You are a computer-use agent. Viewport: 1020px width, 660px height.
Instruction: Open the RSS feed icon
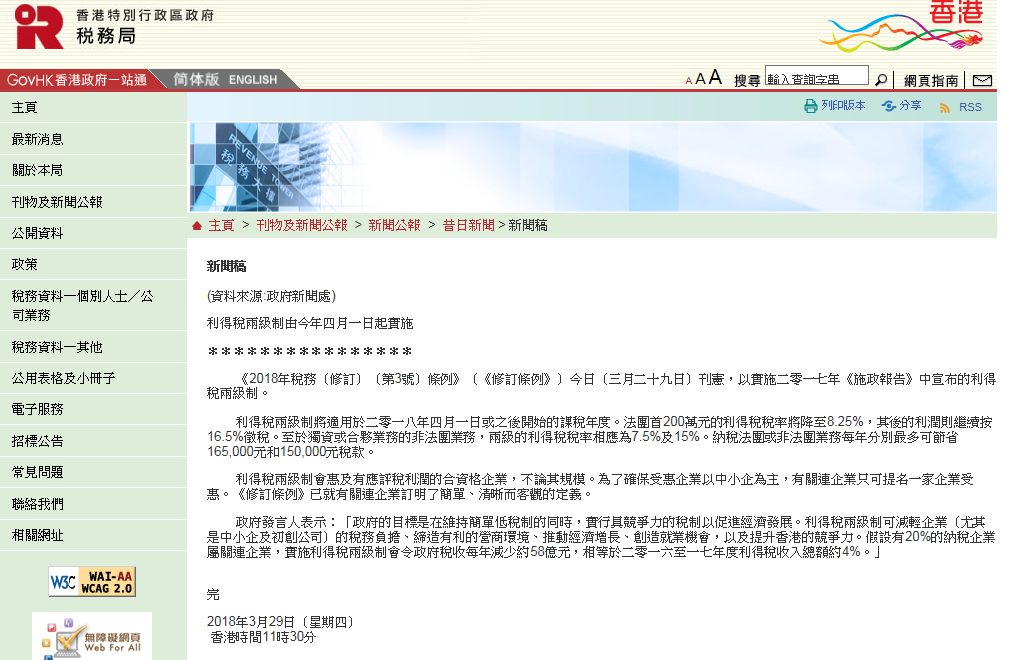click(944, 107)
